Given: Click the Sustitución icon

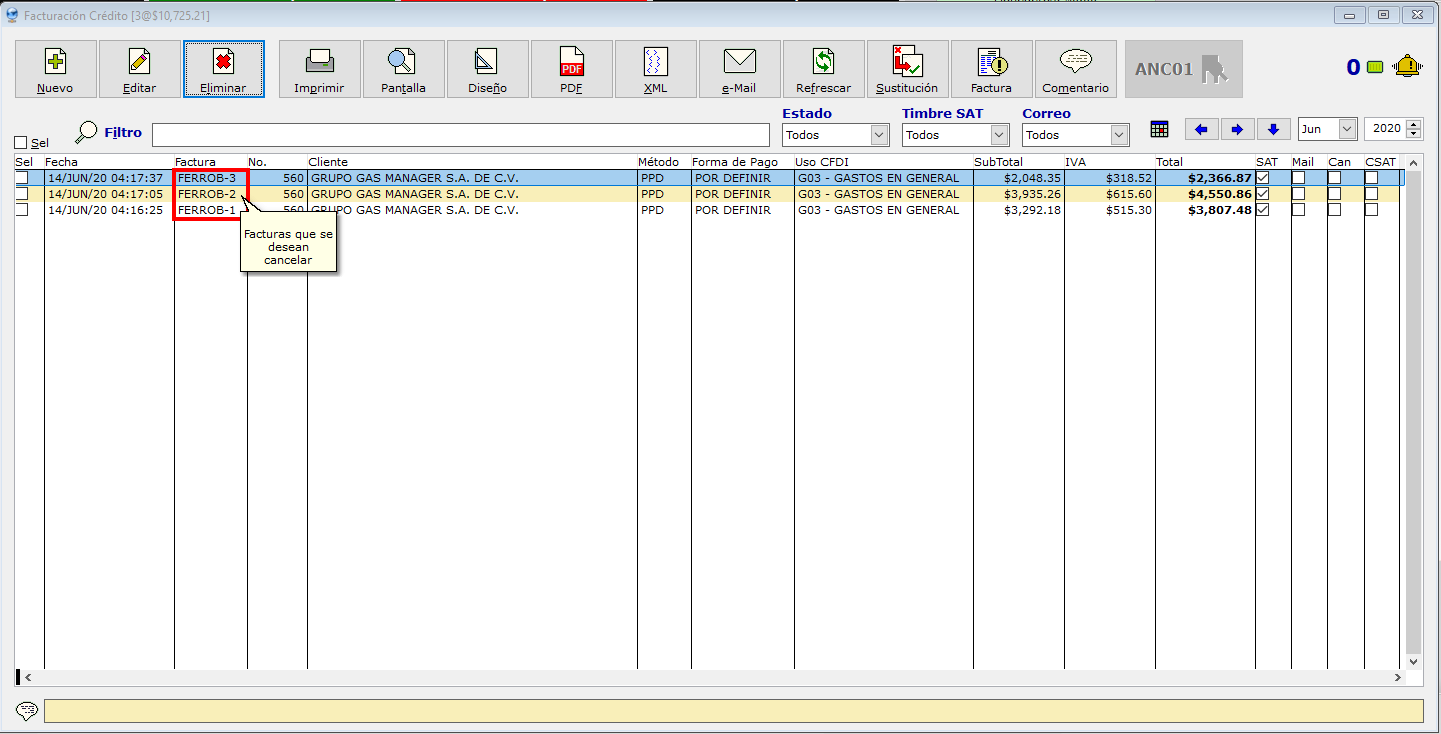Looking at the screenshot, I should [x=907, y=69].
